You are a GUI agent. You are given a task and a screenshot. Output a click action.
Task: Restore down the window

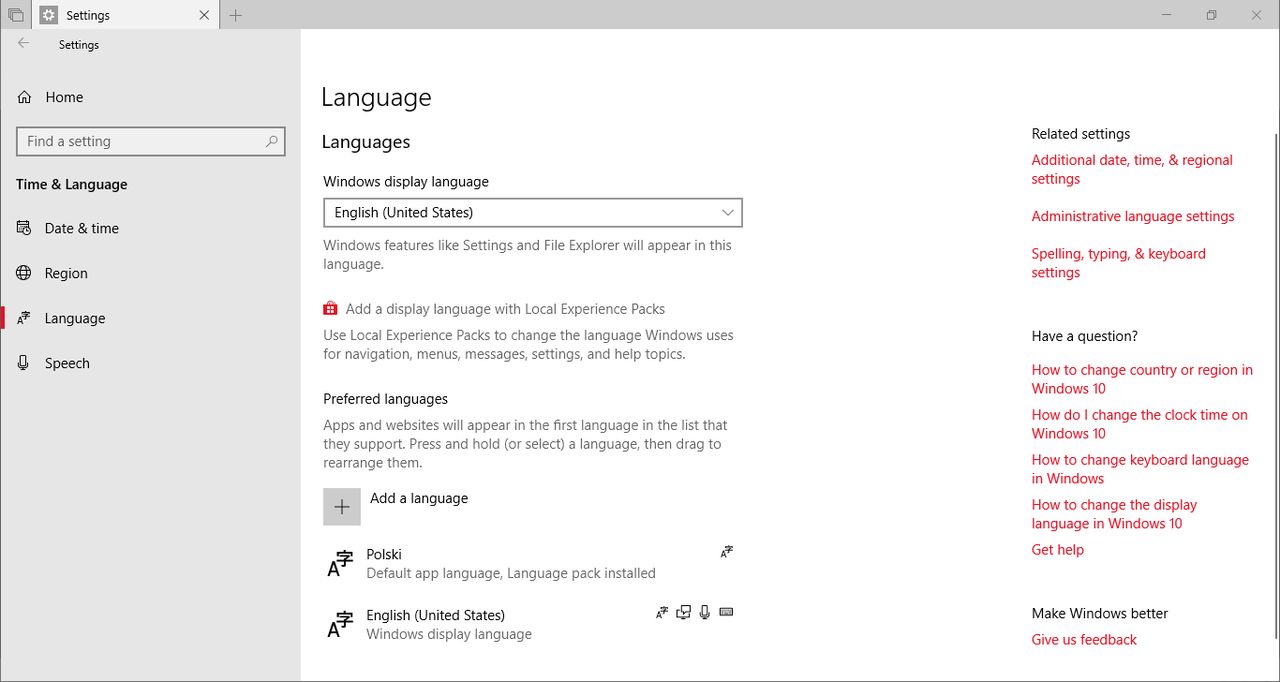point(1211,15)
